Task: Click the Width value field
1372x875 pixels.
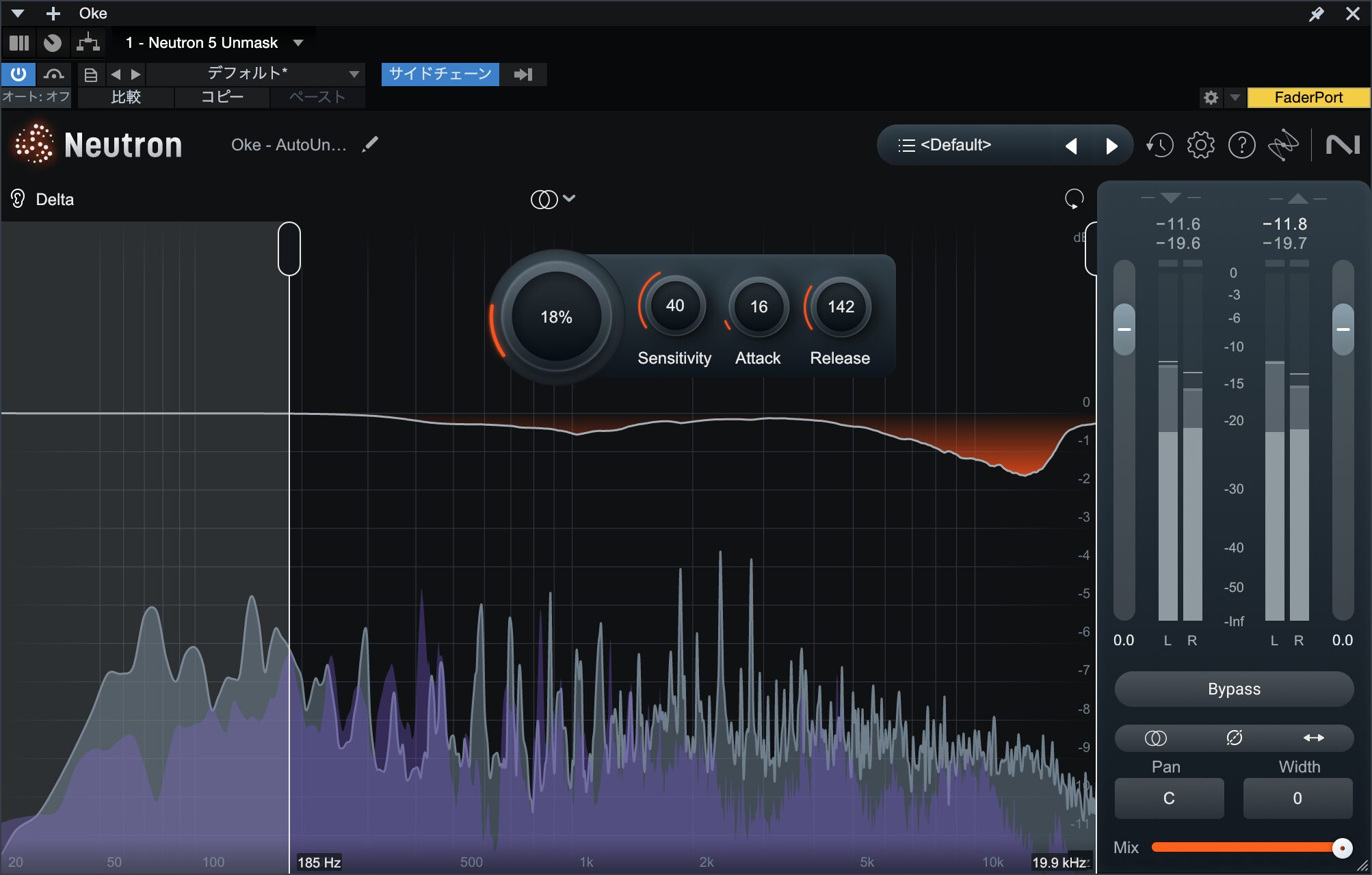Action: click(x=1297, y=798)
